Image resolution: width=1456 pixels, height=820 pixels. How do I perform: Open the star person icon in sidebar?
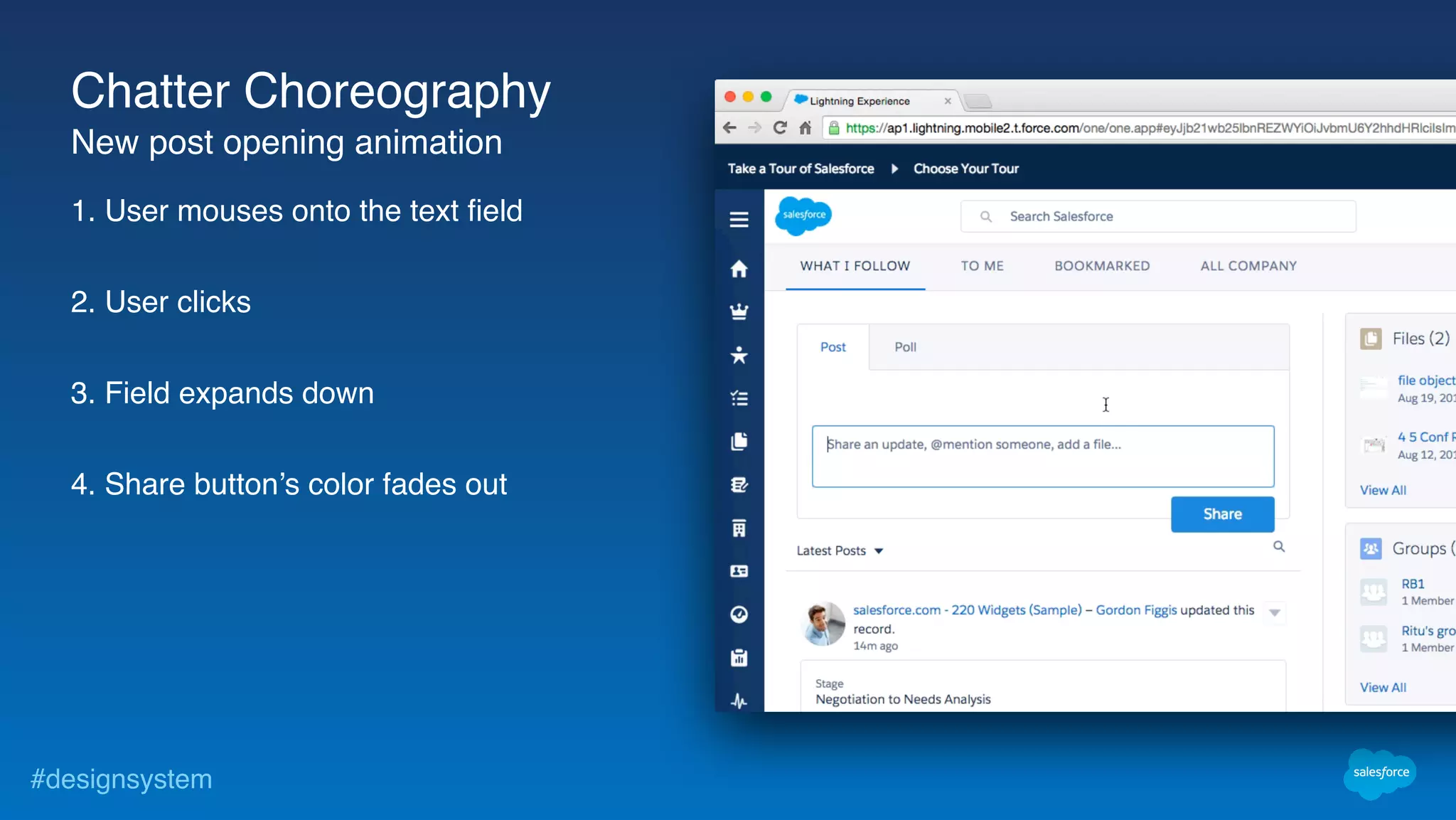point(739,354)
